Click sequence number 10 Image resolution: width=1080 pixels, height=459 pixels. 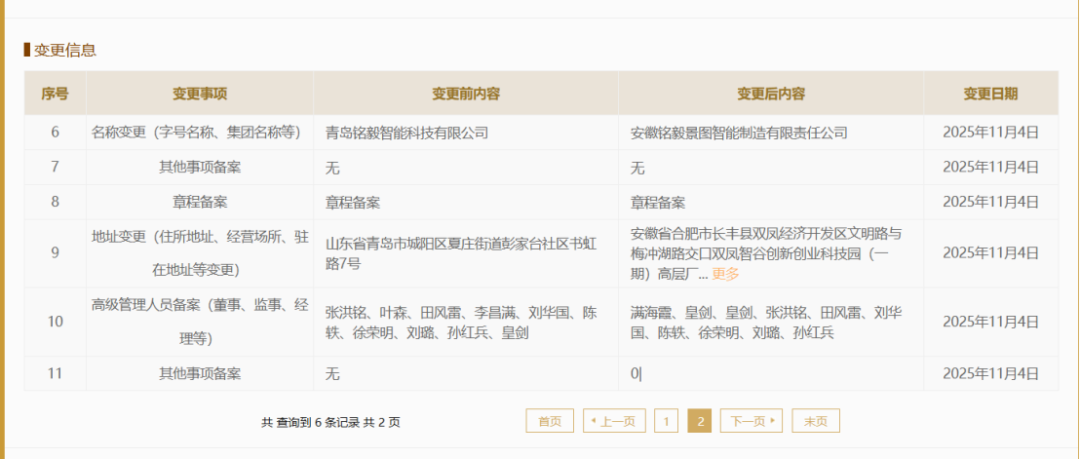click(55, 322)
